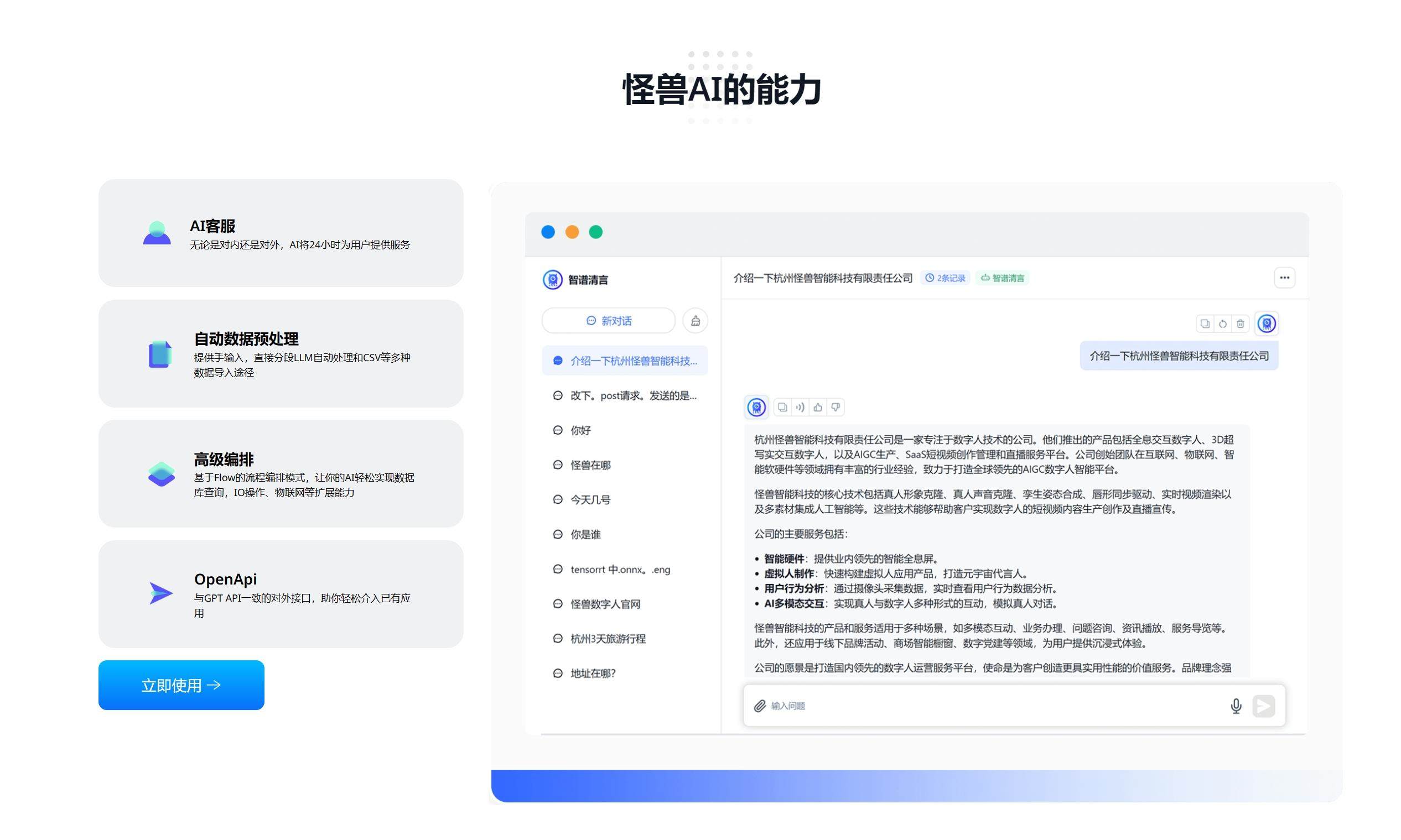Viewport: 1401px width, 840px height.
Task: Open the 今天几号 conversation
Action: click(x=625, y=499)
